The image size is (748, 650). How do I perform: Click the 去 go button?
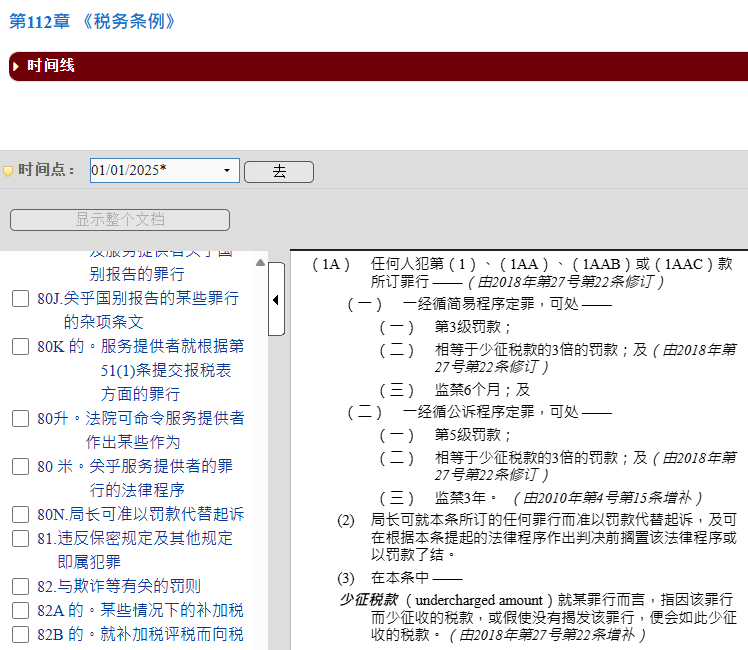(279, 172)
